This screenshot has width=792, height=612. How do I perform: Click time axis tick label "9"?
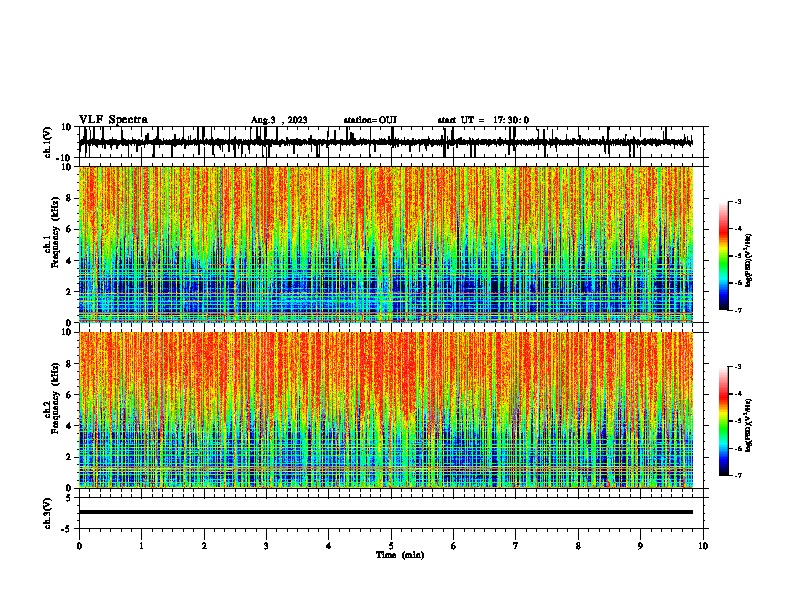tap(640, 546)
